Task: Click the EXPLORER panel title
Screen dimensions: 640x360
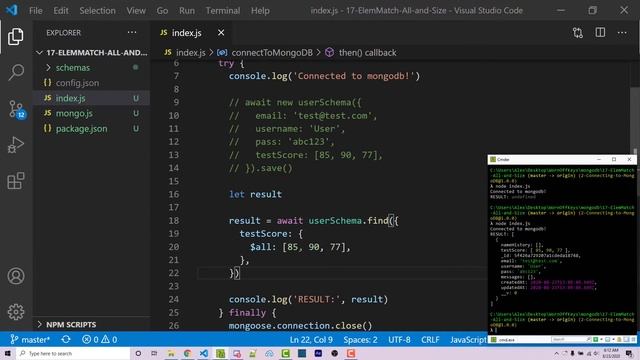Action: (63, 33)
